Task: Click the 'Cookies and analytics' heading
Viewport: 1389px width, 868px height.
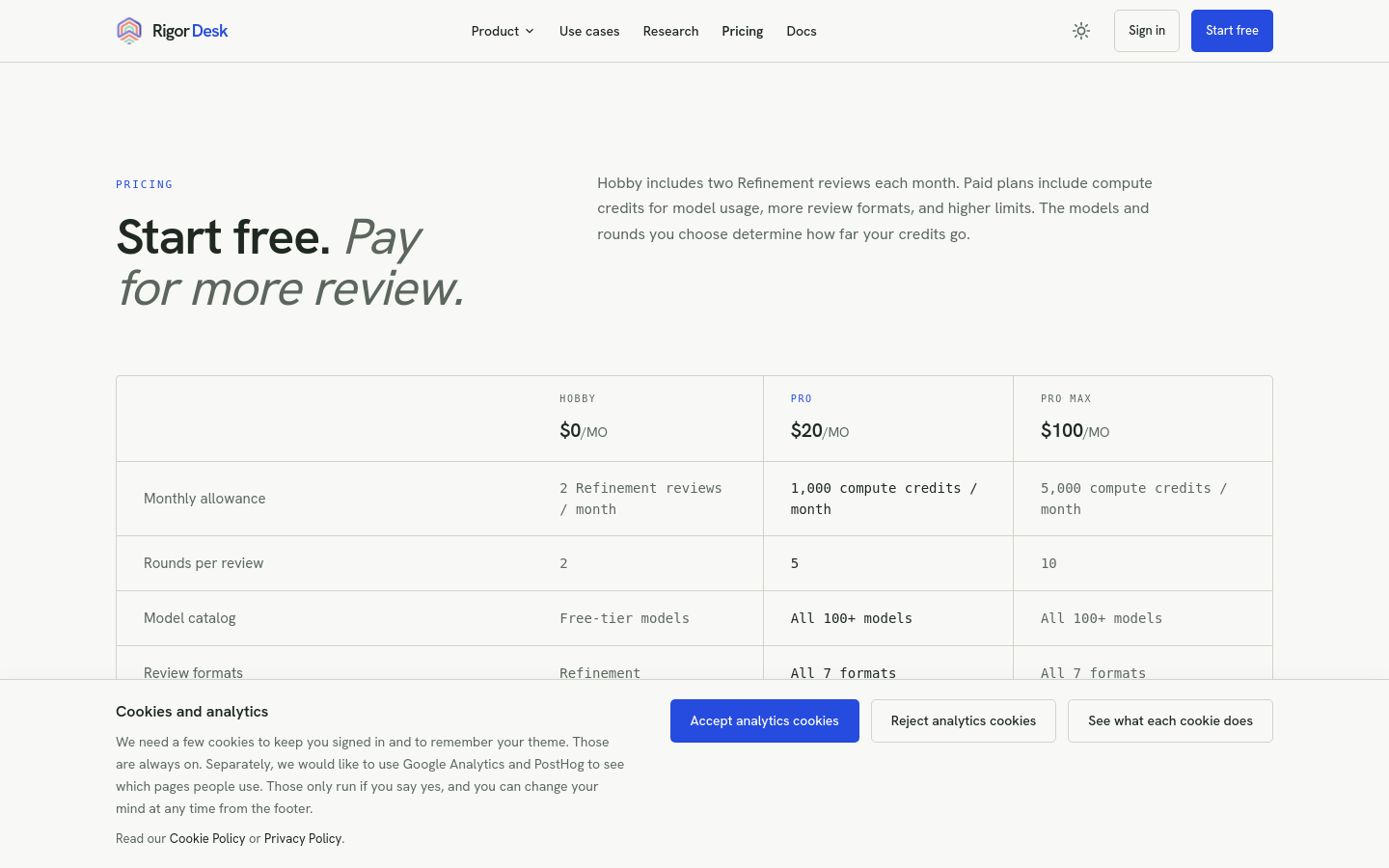Action: tap(192, 712)
